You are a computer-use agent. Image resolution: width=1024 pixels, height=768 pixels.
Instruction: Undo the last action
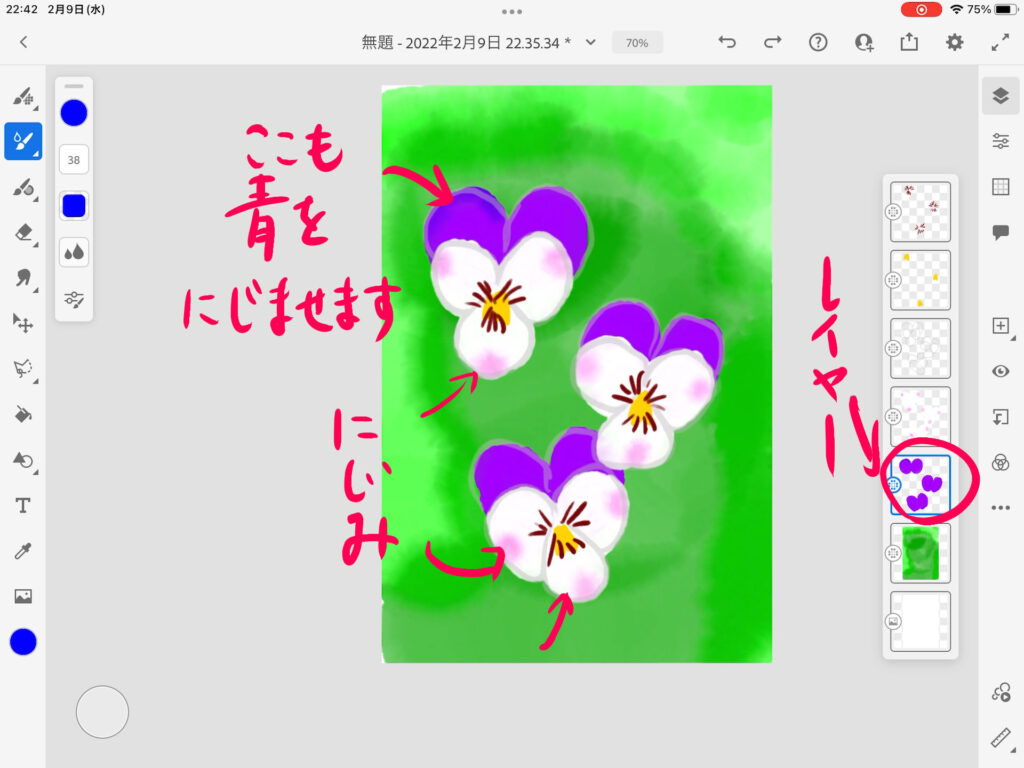[727, 42]
